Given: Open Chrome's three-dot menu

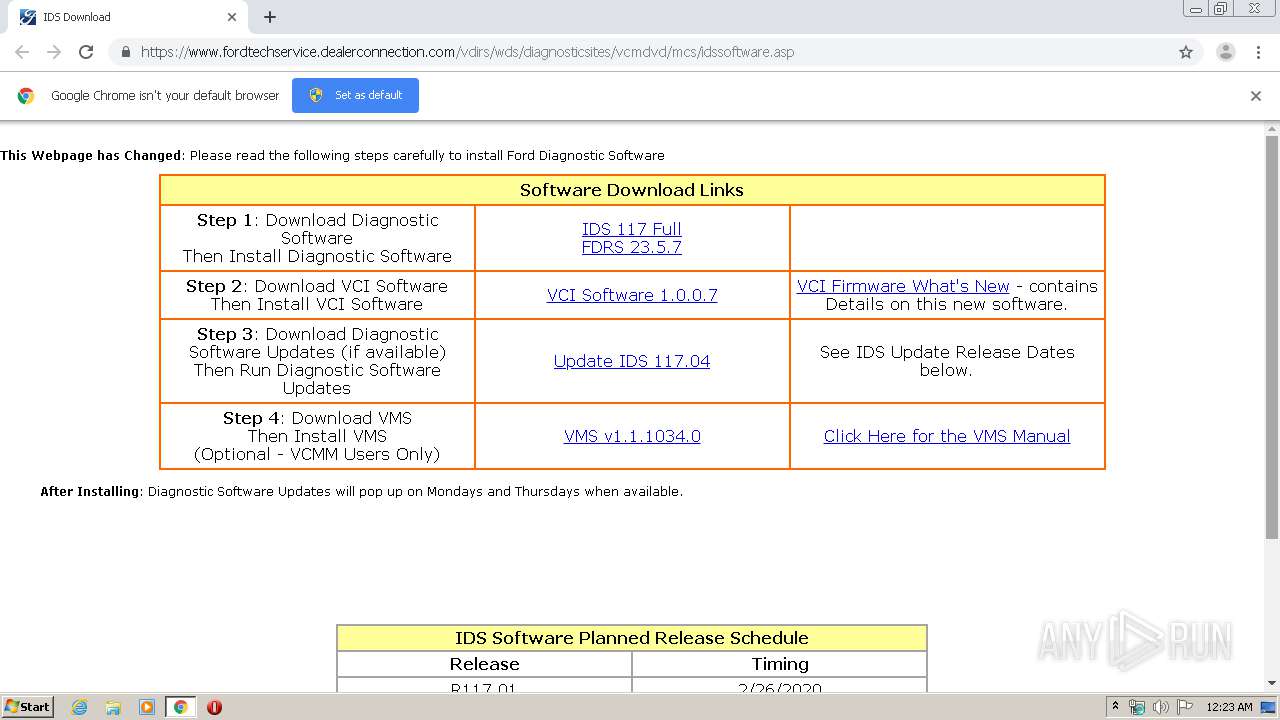Looking at the screenshot, I should pos(1258,52).
